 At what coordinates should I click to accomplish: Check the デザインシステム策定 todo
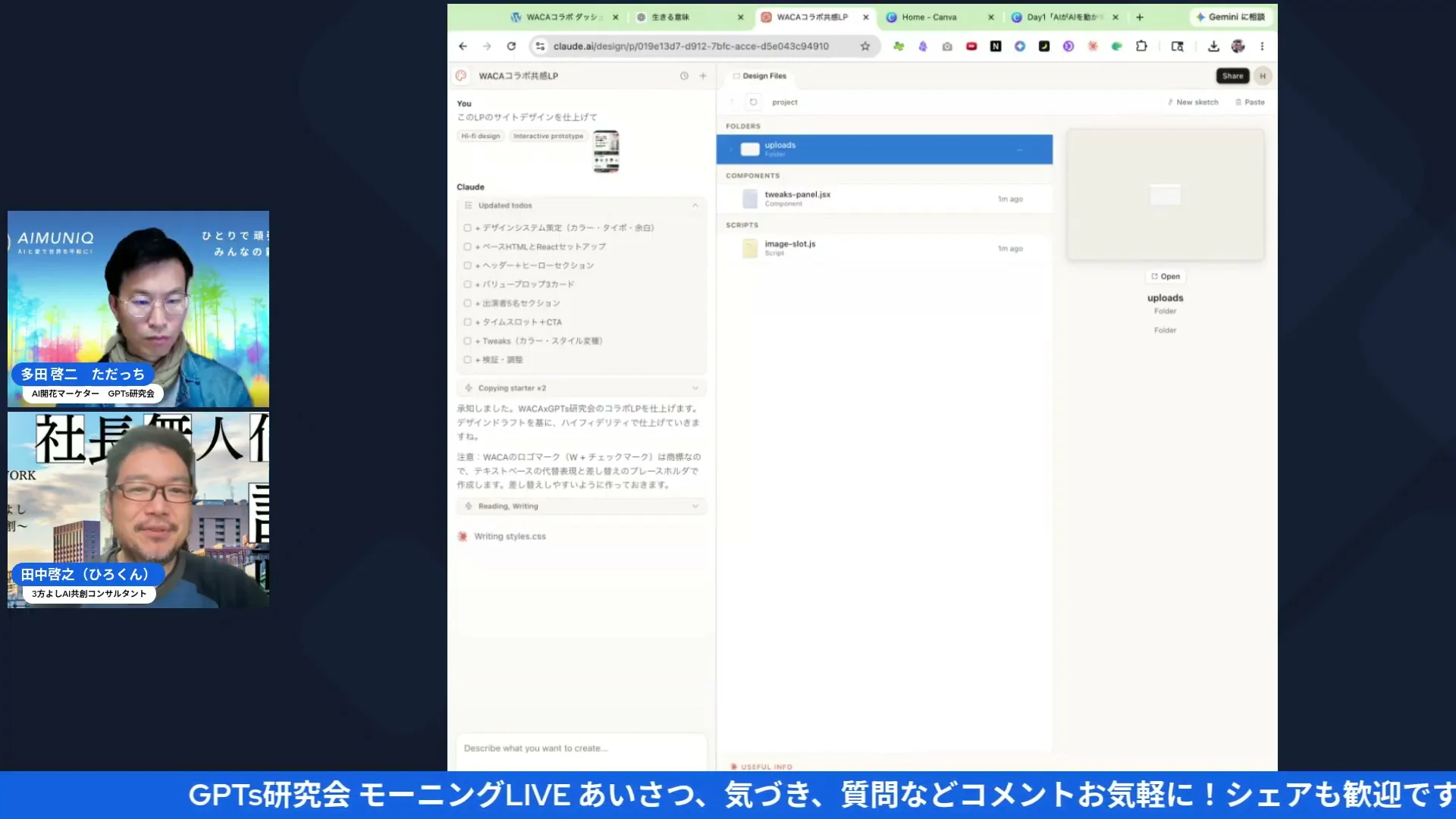point(468,227)
